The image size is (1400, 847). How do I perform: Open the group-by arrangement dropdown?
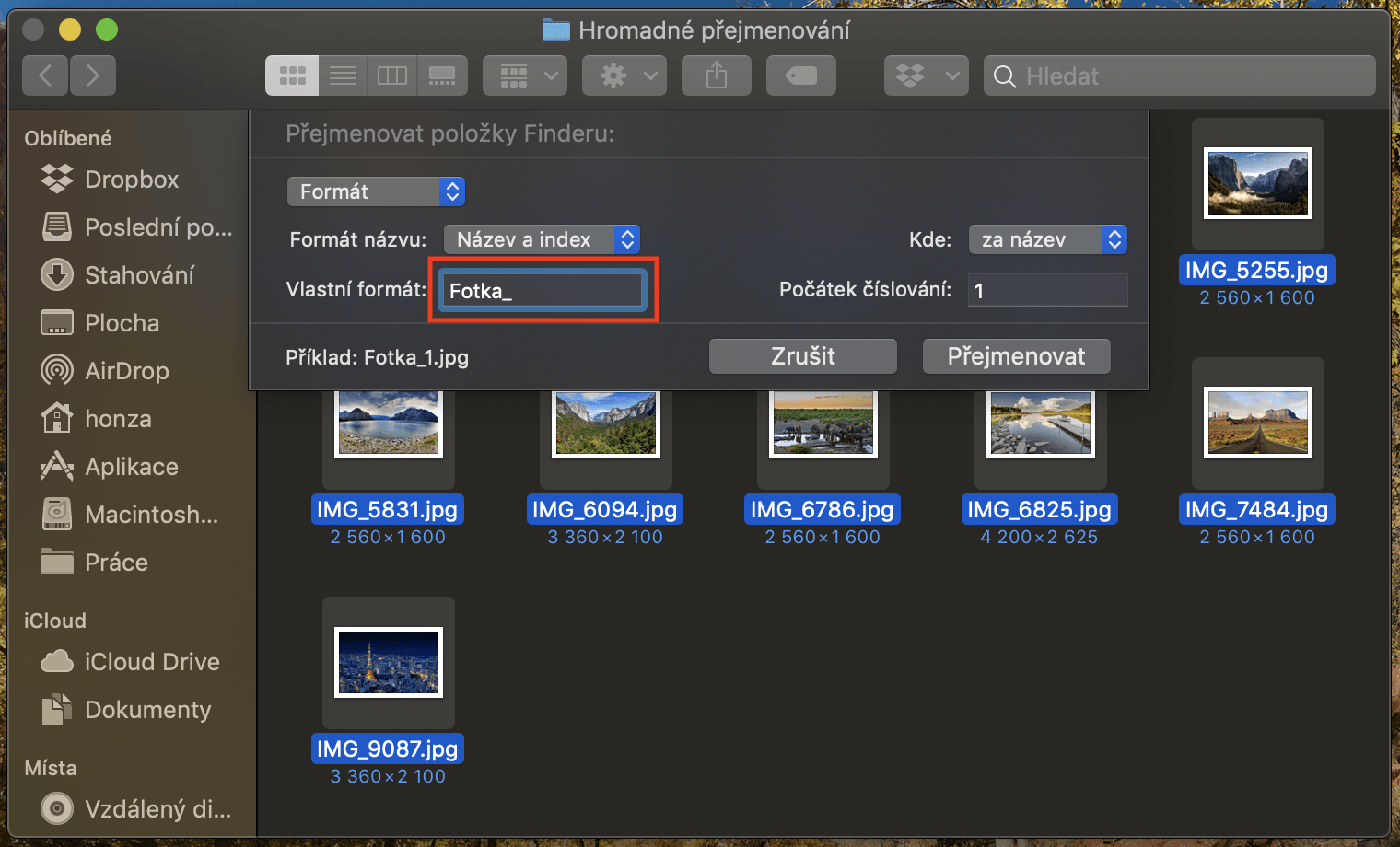525,75
